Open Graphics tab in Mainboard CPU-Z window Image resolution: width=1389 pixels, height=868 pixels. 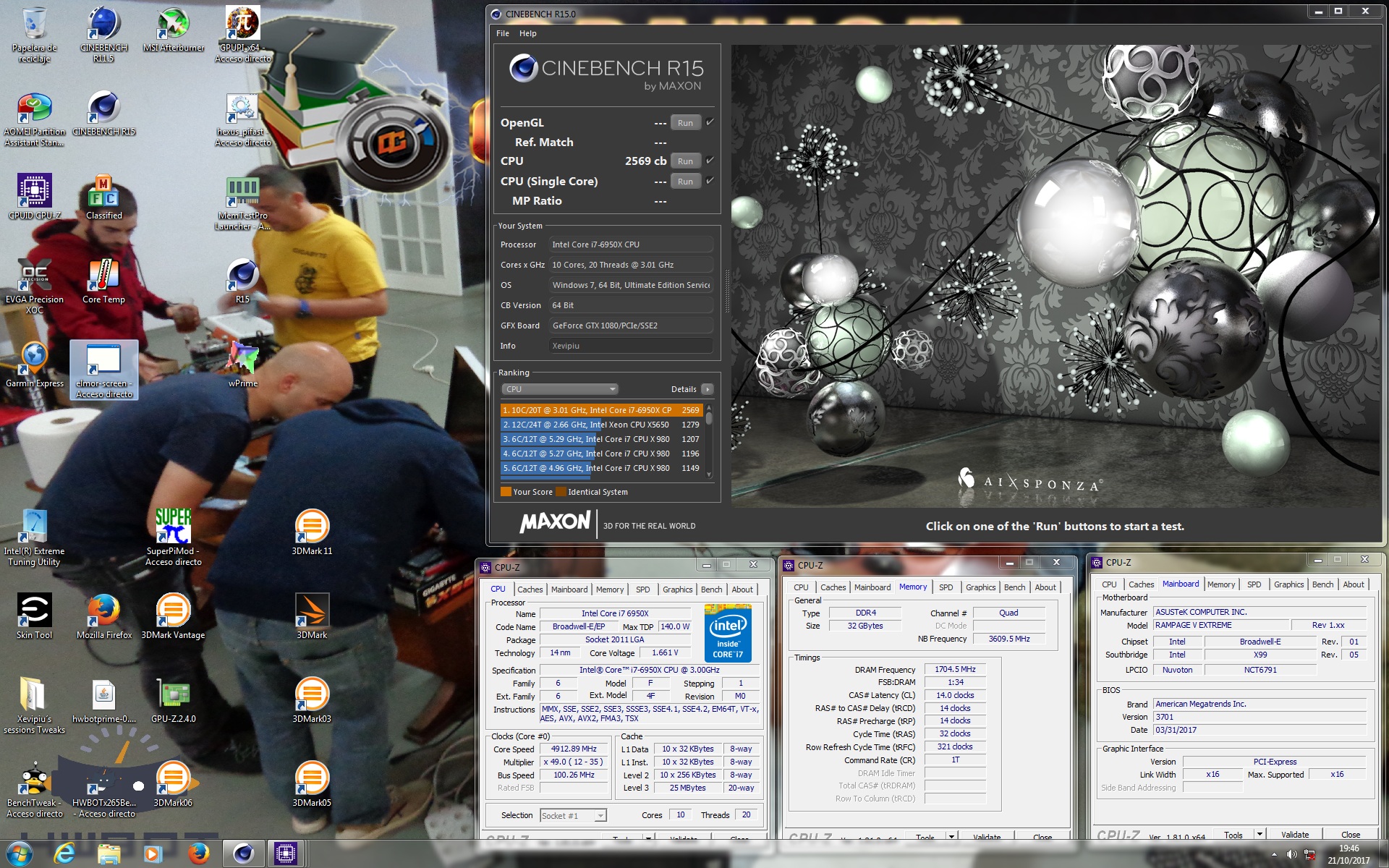[1288, 584]
